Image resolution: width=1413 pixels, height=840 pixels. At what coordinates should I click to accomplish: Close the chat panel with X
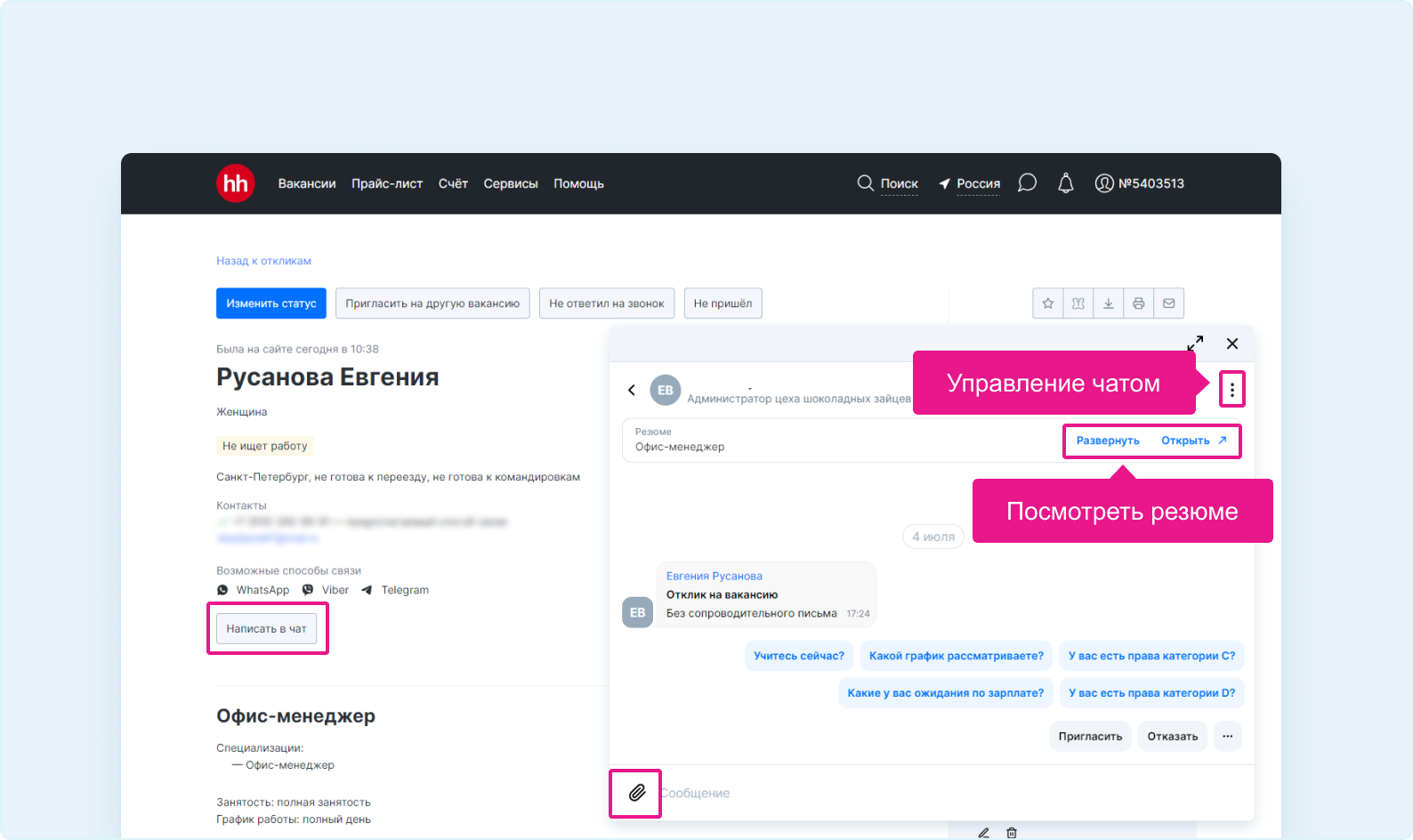(1232, 343)
